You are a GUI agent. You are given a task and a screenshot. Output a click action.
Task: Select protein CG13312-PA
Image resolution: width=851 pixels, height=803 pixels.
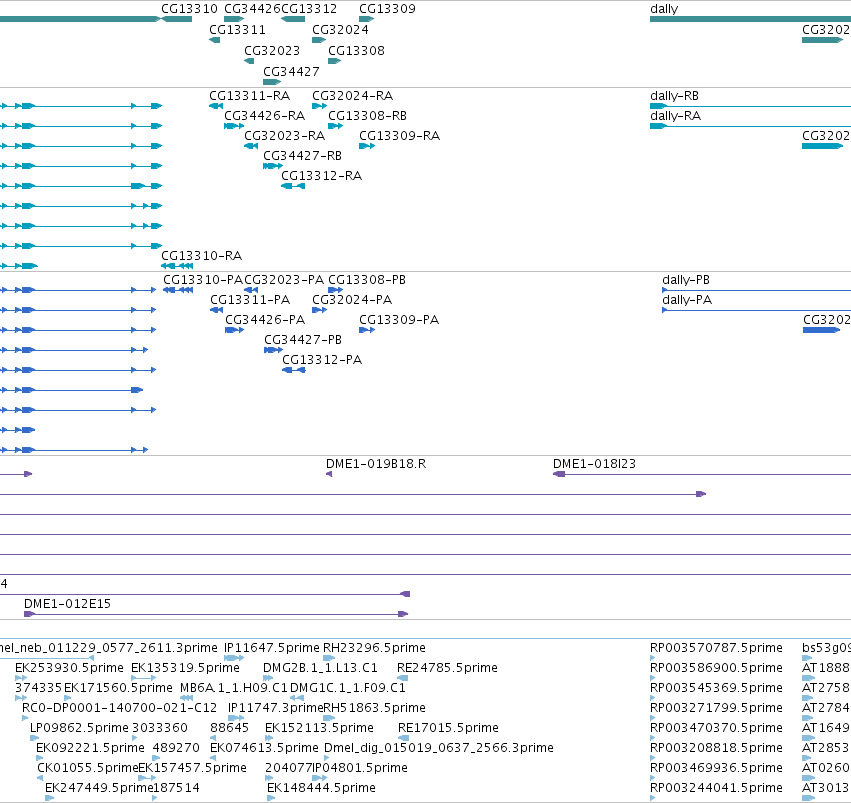click(322, 360)
